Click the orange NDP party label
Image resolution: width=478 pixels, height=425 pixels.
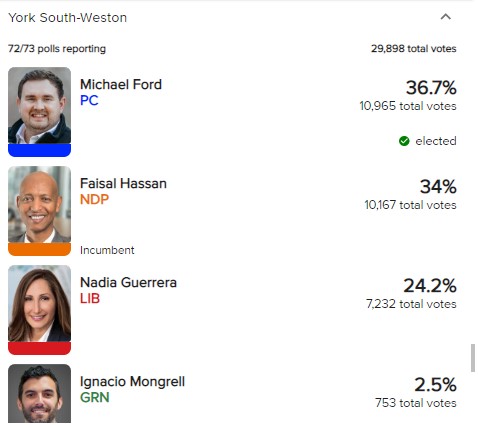coord(94,199)
